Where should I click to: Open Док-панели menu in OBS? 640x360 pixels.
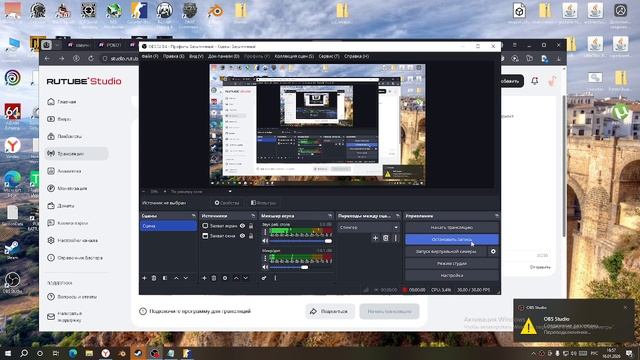223,56
